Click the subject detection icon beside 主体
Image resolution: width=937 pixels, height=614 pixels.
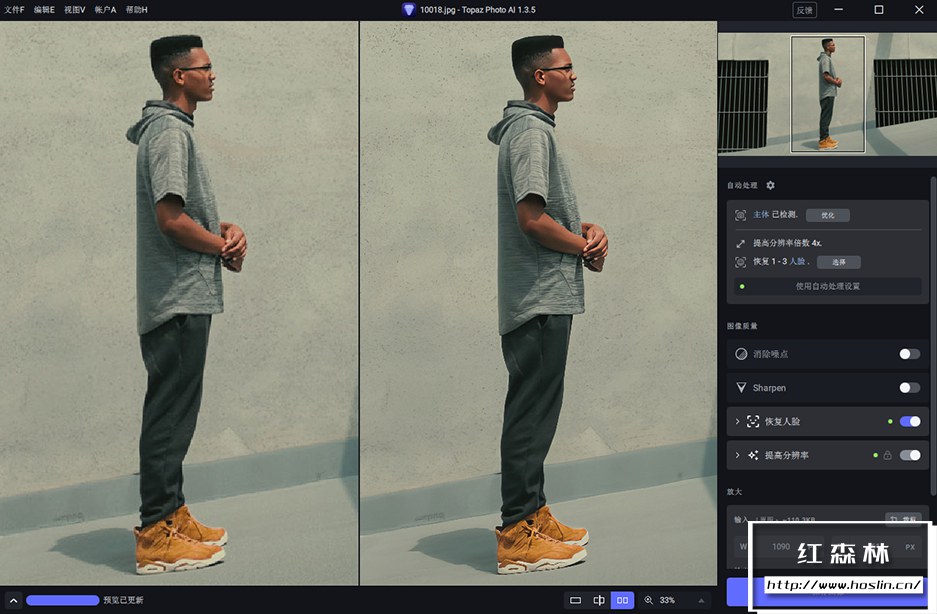click(x=740, y=215)
